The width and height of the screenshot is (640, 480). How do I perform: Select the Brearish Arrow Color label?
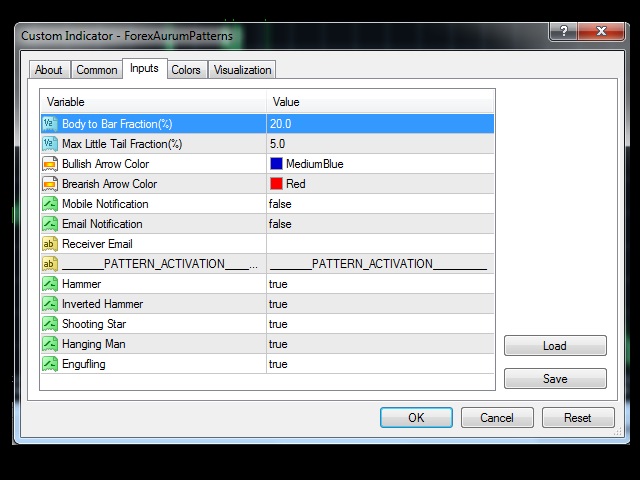click(109, 184)
